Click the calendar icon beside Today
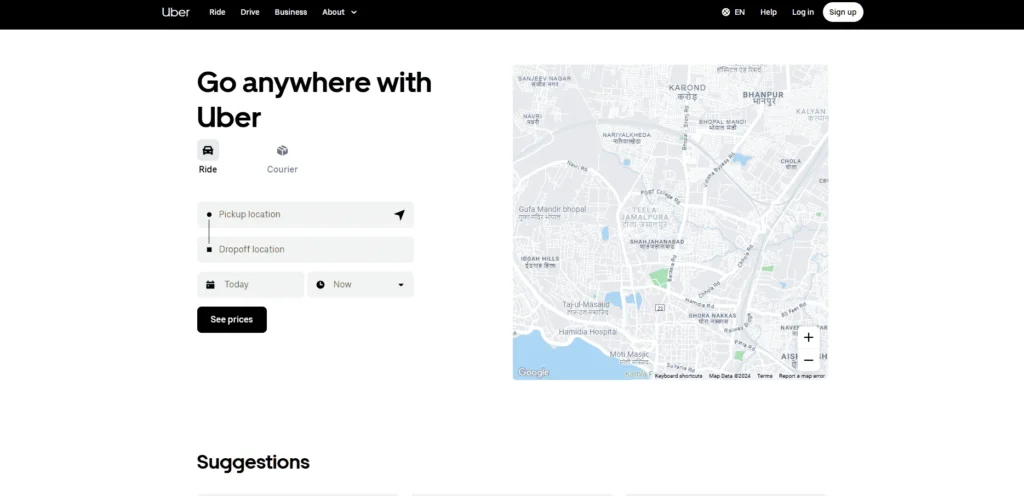 pos(210,285)
